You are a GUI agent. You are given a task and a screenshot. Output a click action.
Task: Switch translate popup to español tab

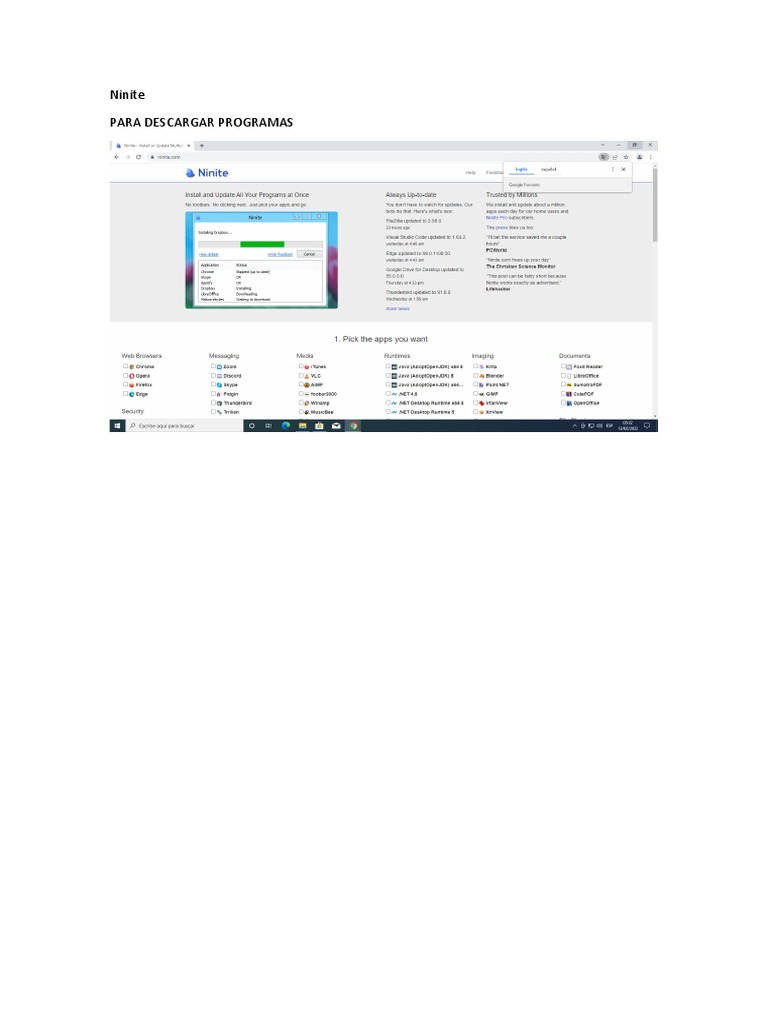pos(549,169)
